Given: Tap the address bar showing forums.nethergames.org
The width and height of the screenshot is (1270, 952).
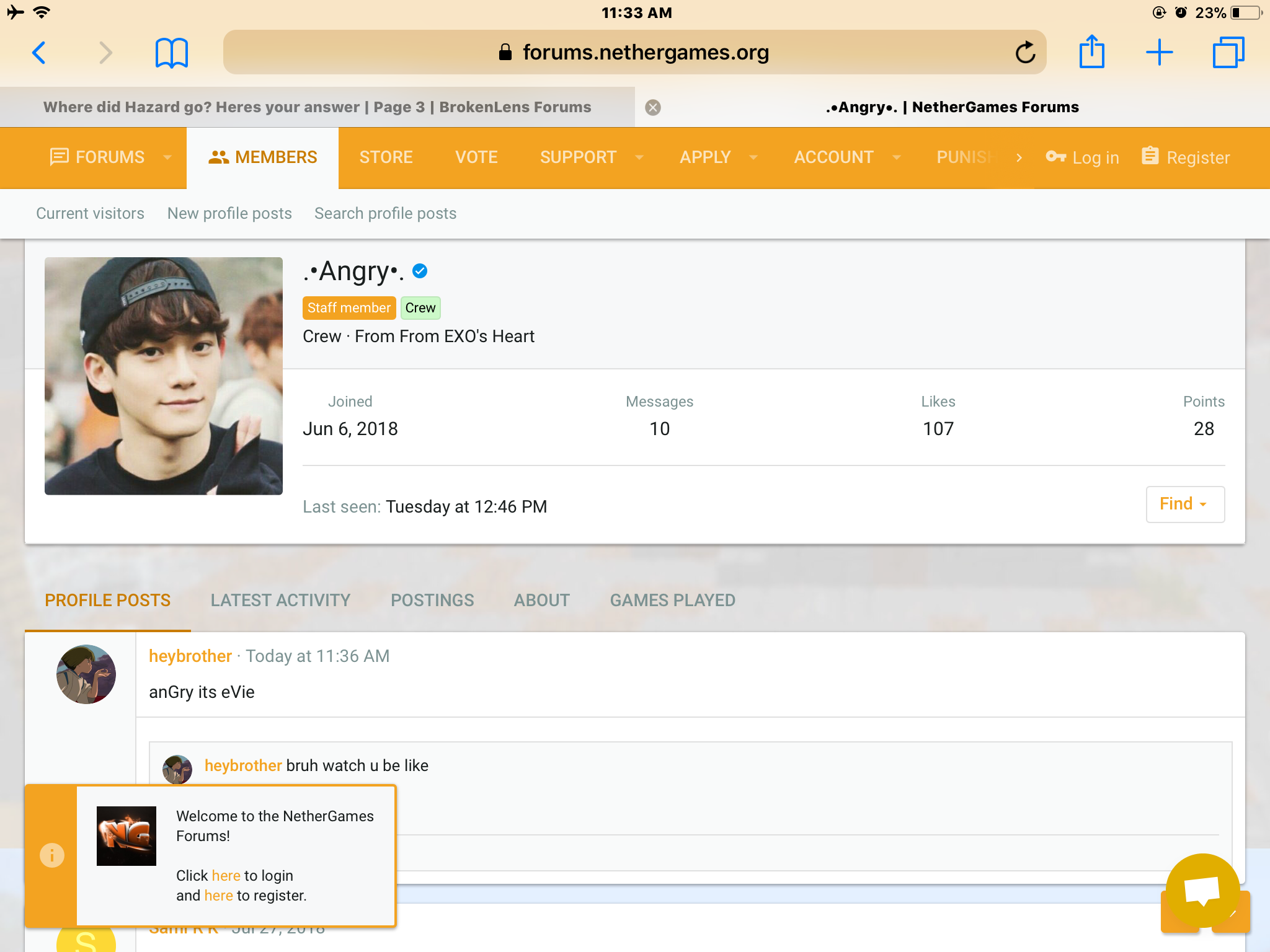Looking at the screenshot, I should pyautogui.click(x=634, y=52).
